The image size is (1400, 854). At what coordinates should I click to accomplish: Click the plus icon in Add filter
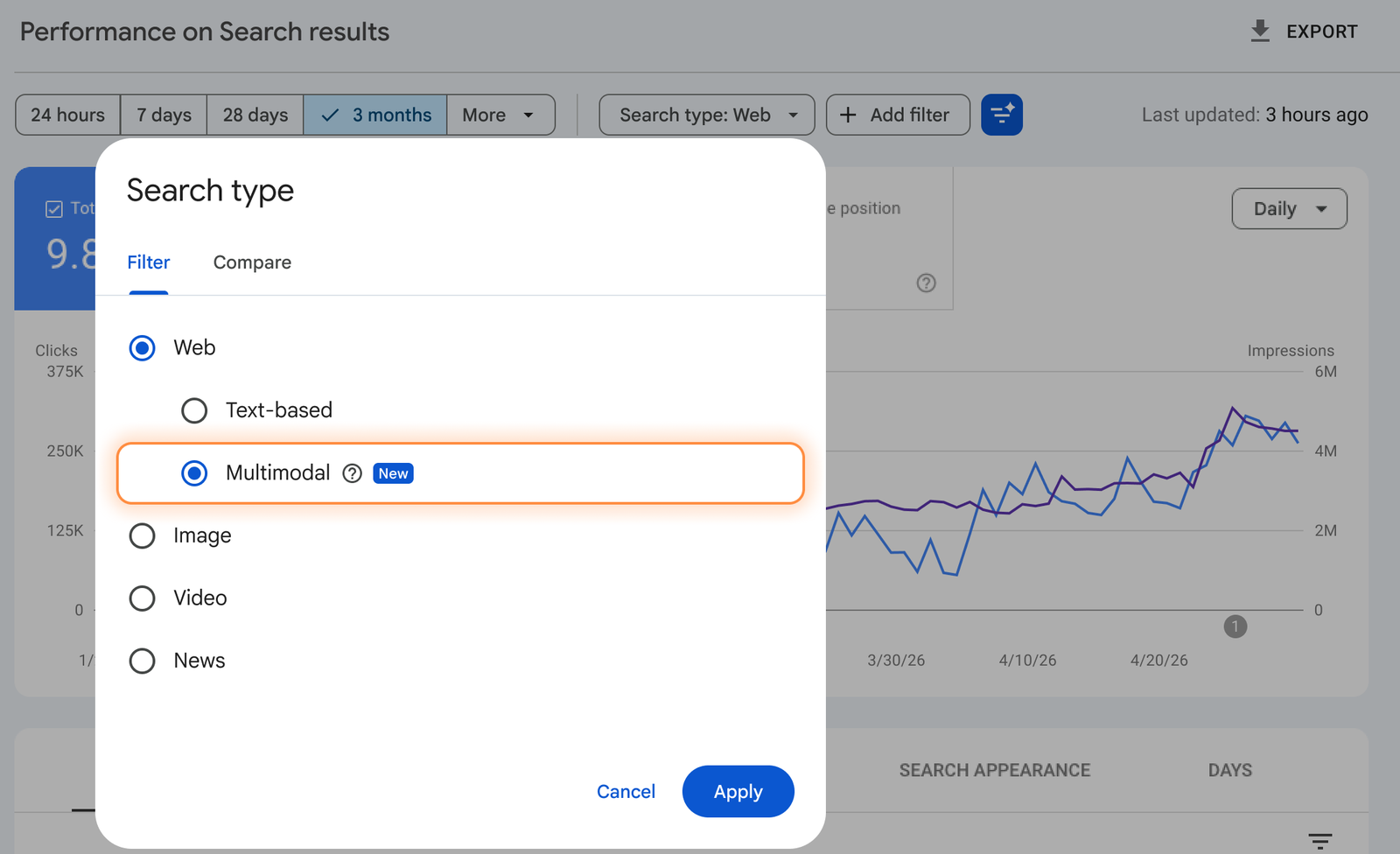pos(848,115)
